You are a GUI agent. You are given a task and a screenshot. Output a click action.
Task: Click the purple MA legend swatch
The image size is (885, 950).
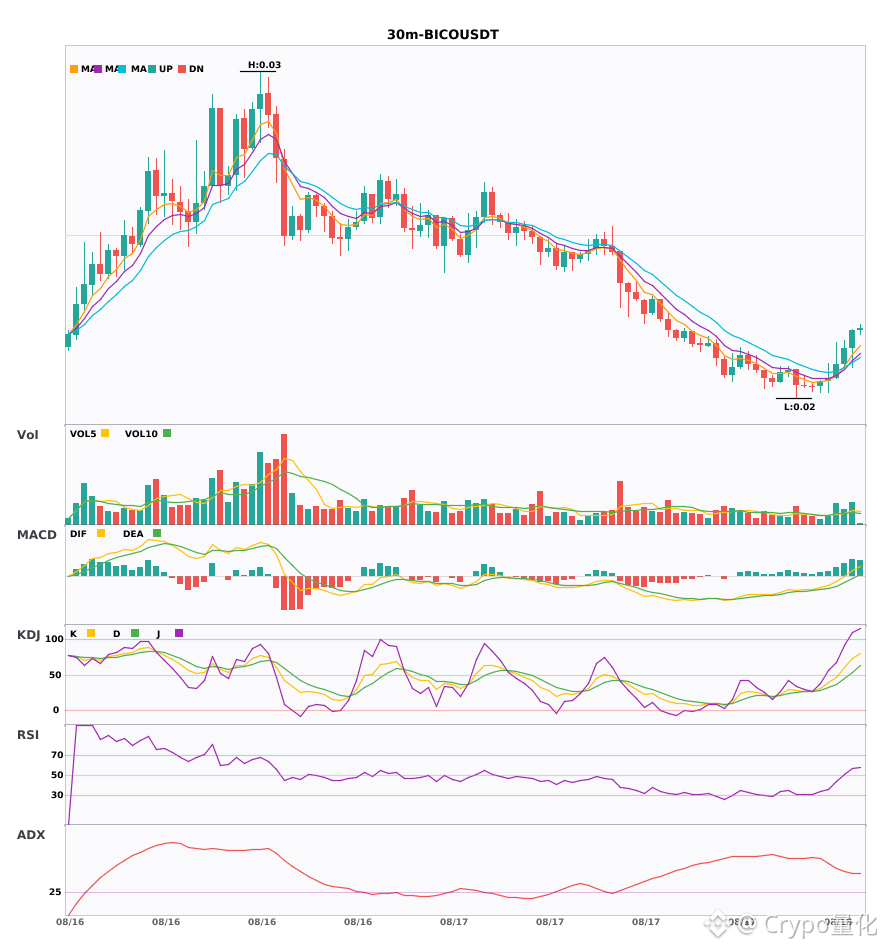(98, 69)
